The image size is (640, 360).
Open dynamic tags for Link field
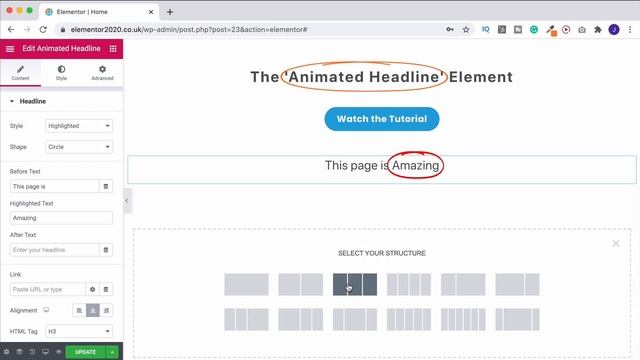pos(106,289)
